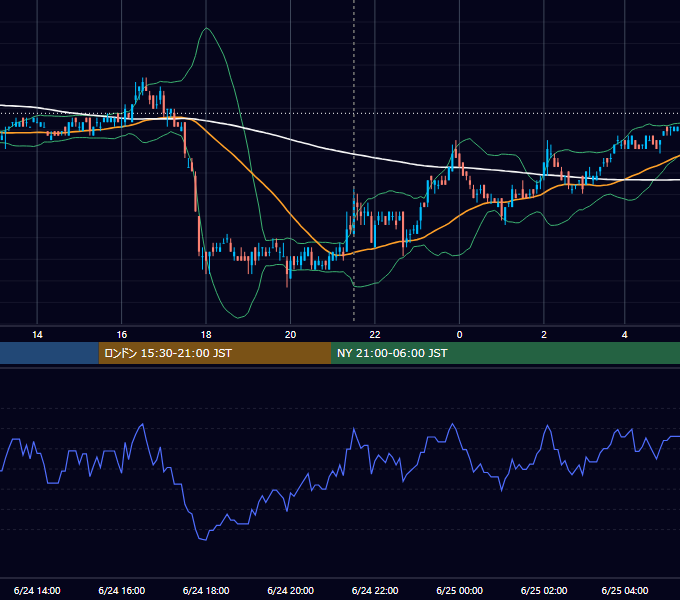Click the 20 hour label on price chart axis
The height and width of the screenshot is (600, 680).
pos(290,335)
